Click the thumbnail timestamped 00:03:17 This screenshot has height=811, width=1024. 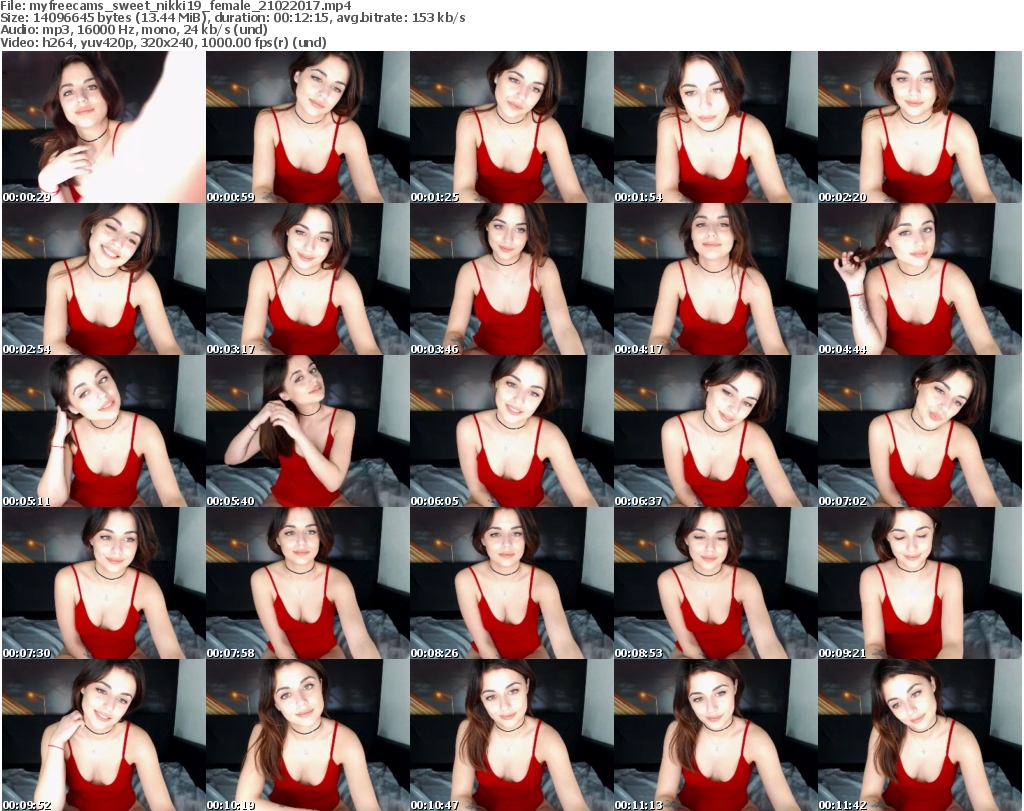point(308,279)
